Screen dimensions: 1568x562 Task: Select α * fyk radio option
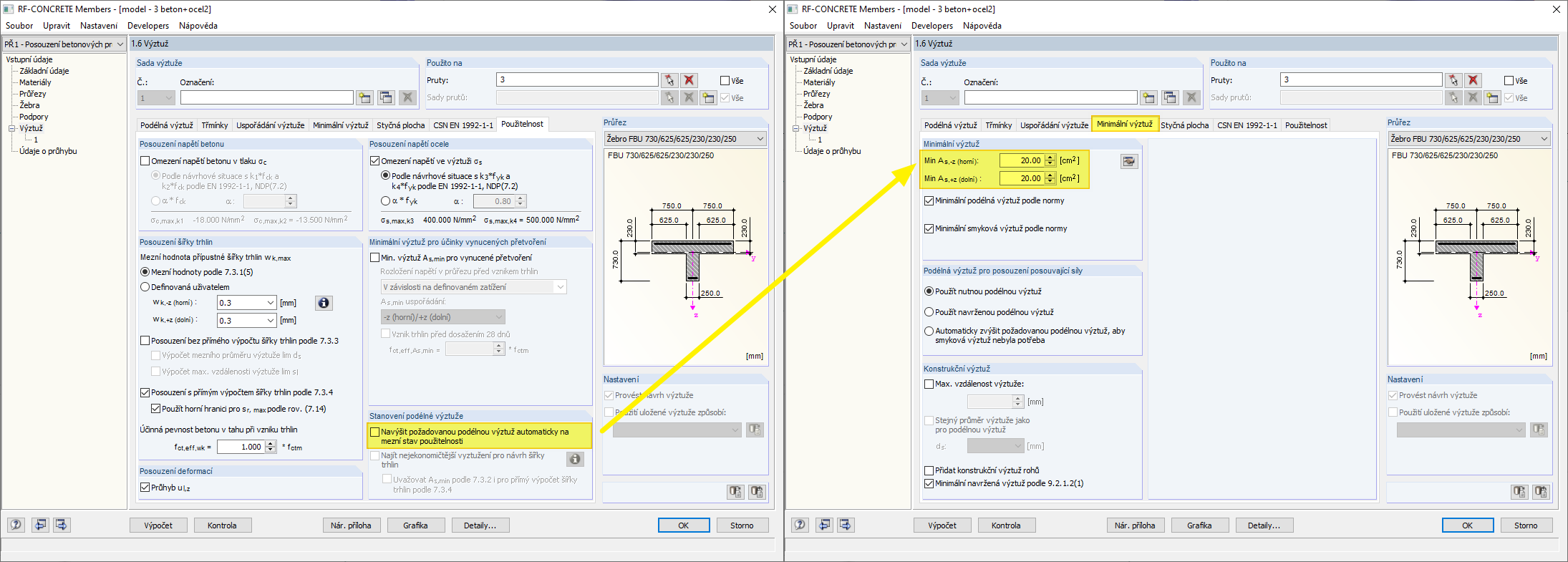385,201
